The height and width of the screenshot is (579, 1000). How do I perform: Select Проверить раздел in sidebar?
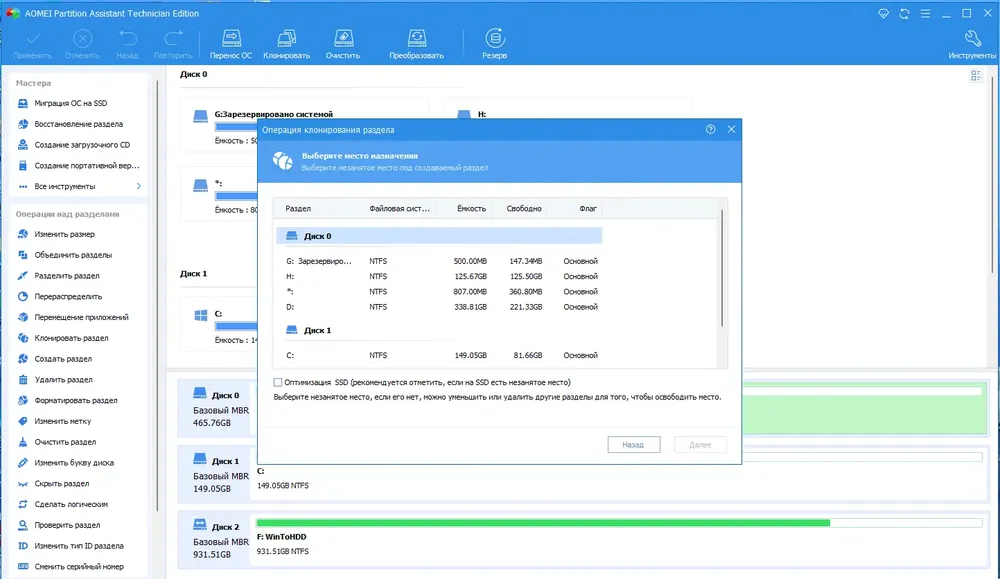(x=67, y=525)
